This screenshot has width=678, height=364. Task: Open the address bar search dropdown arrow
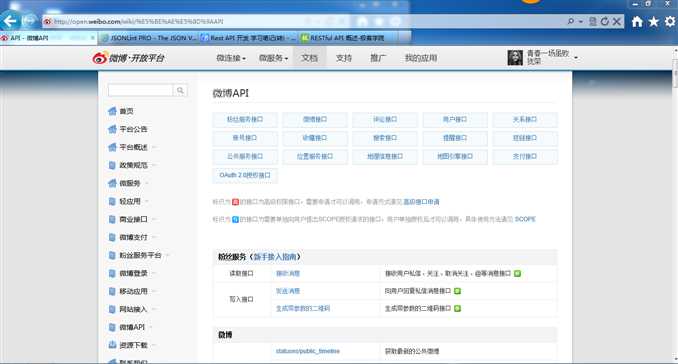coord(580,21)
